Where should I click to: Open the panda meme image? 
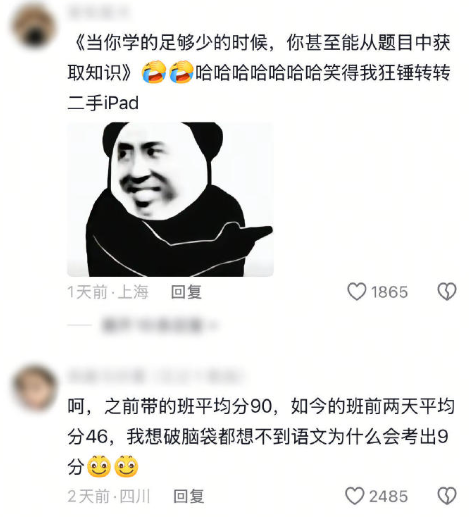pos(170,199)
